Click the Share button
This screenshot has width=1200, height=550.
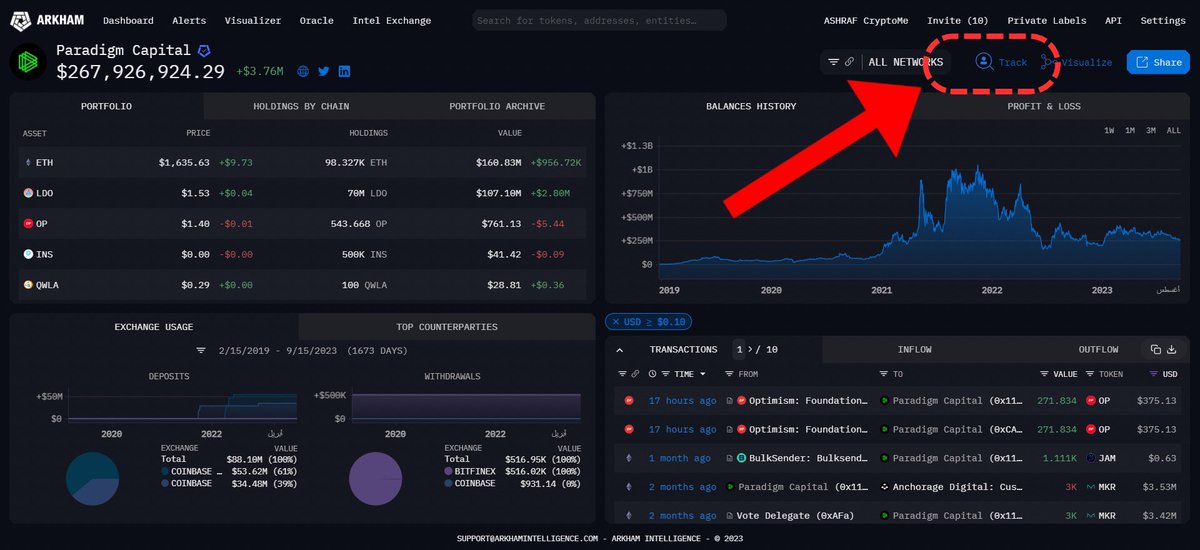click(1157, 62)
